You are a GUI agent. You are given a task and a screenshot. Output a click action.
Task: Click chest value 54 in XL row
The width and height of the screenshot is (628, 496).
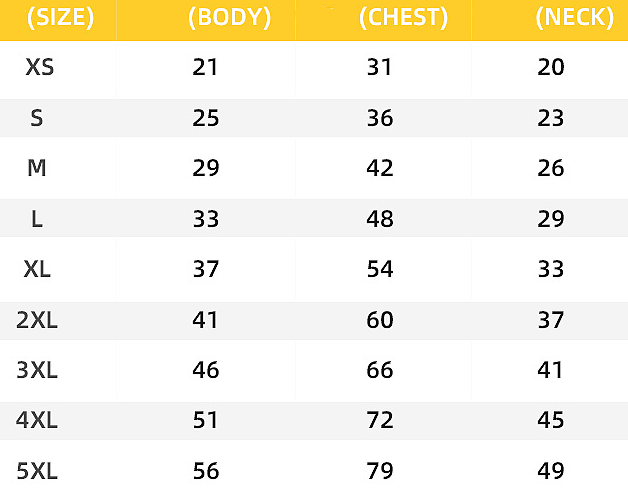pyautogui.click(x=380, y=270)
